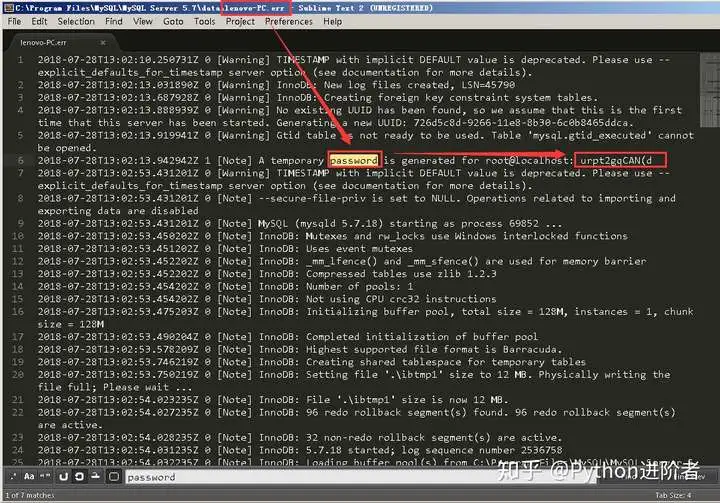Image resolution: width=720 pixels, height=503 pixels.
Task: Click line number 9 in gutter
Action: (21, 223)
